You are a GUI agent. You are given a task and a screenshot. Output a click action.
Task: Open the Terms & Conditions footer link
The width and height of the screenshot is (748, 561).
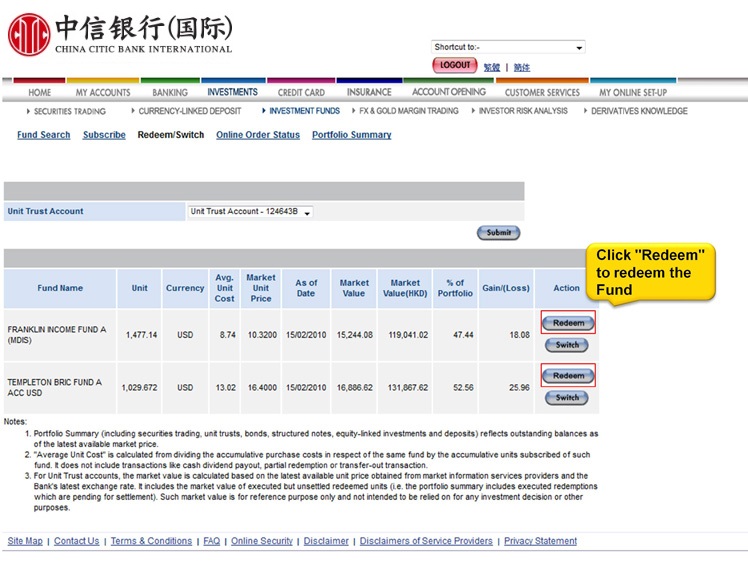click(x=151, y=541)
